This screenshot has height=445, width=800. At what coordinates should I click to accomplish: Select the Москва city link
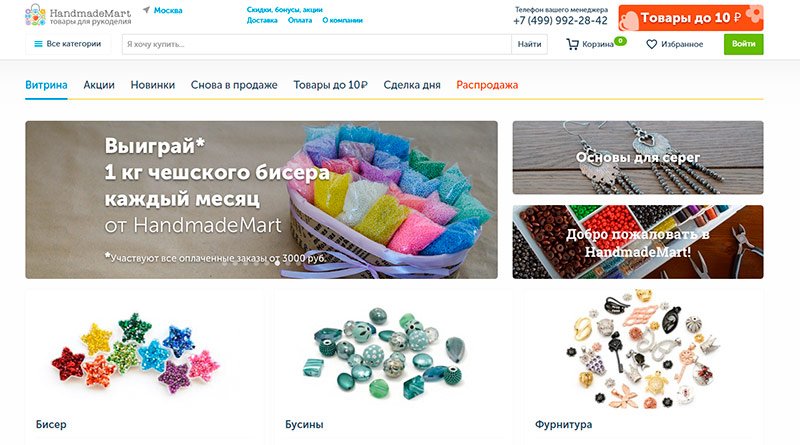(168, 10)
